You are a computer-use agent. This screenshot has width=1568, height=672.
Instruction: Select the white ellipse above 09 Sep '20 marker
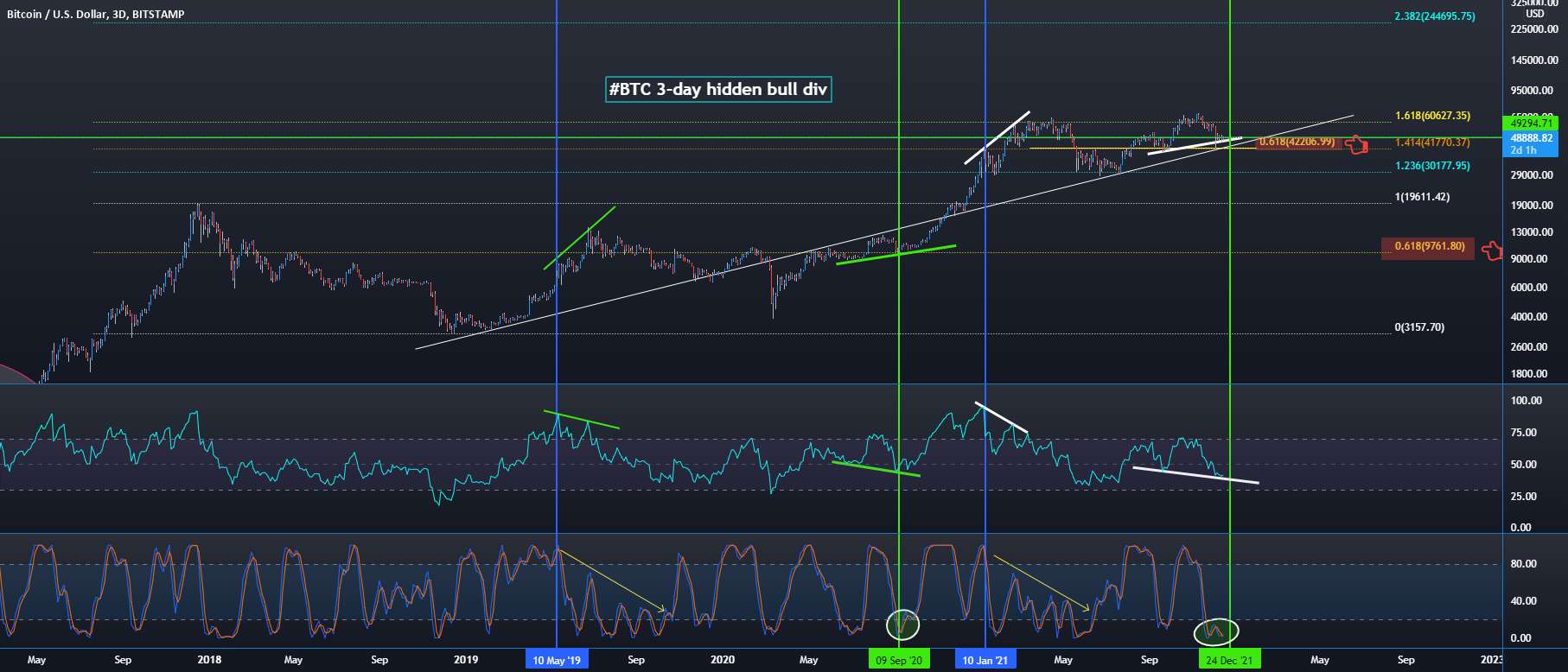coord(903,624)
